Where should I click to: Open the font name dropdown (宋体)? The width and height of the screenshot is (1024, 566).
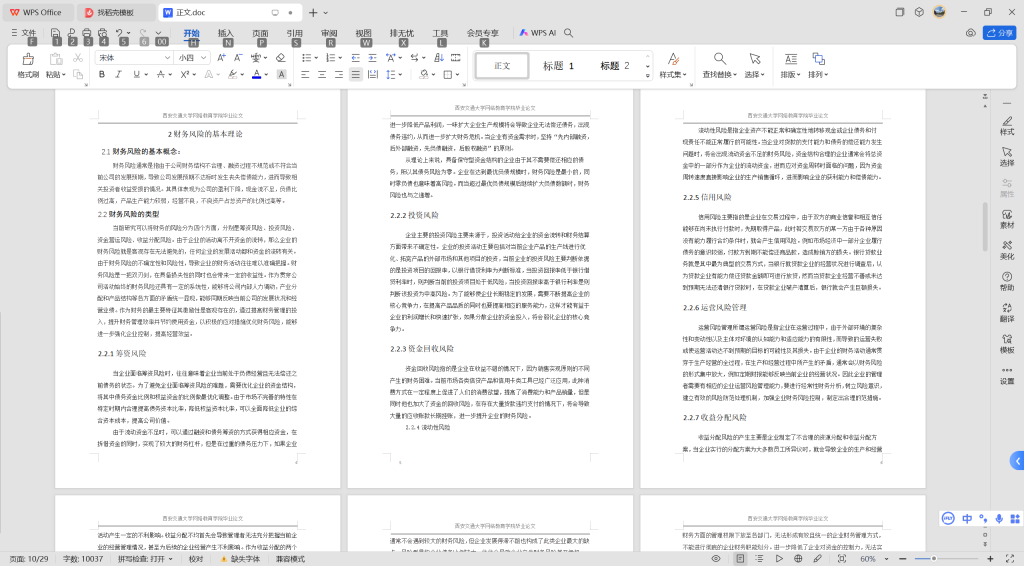(167, 58)
